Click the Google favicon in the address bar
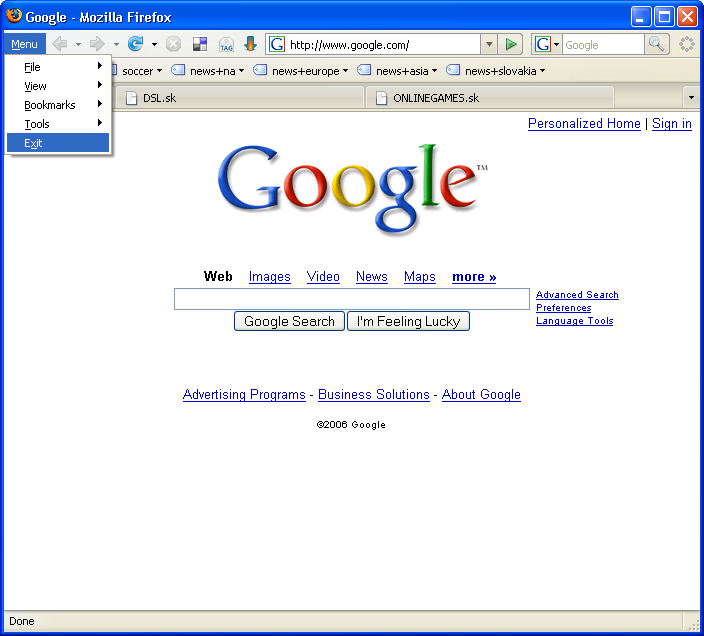 (277, 44)
